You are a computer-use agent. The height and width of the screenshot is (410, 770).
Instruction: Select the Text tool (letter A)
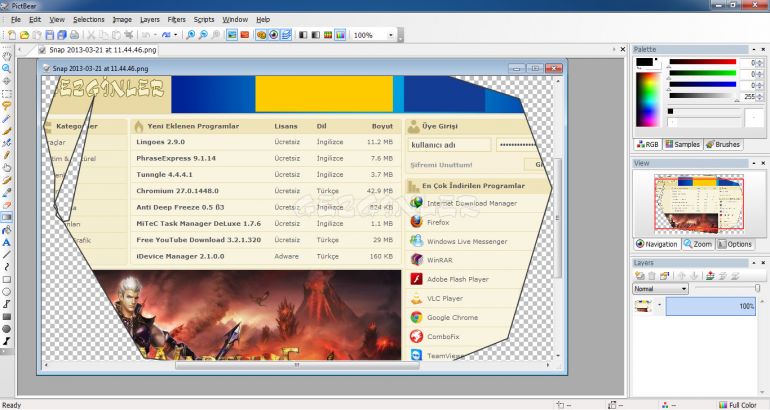[6, 243]
